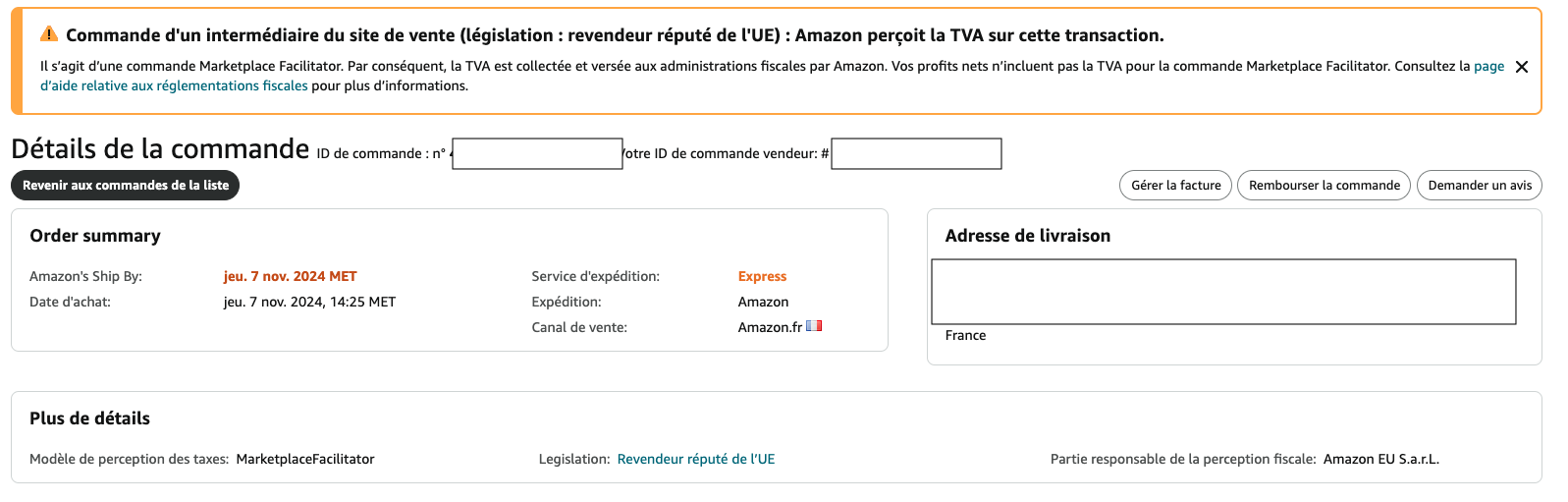Image resolution: width=1568 pixels, height=502 pixels.
Task: Select the MarketplaceFacilitator tax model value
Action: pos(305,459)
